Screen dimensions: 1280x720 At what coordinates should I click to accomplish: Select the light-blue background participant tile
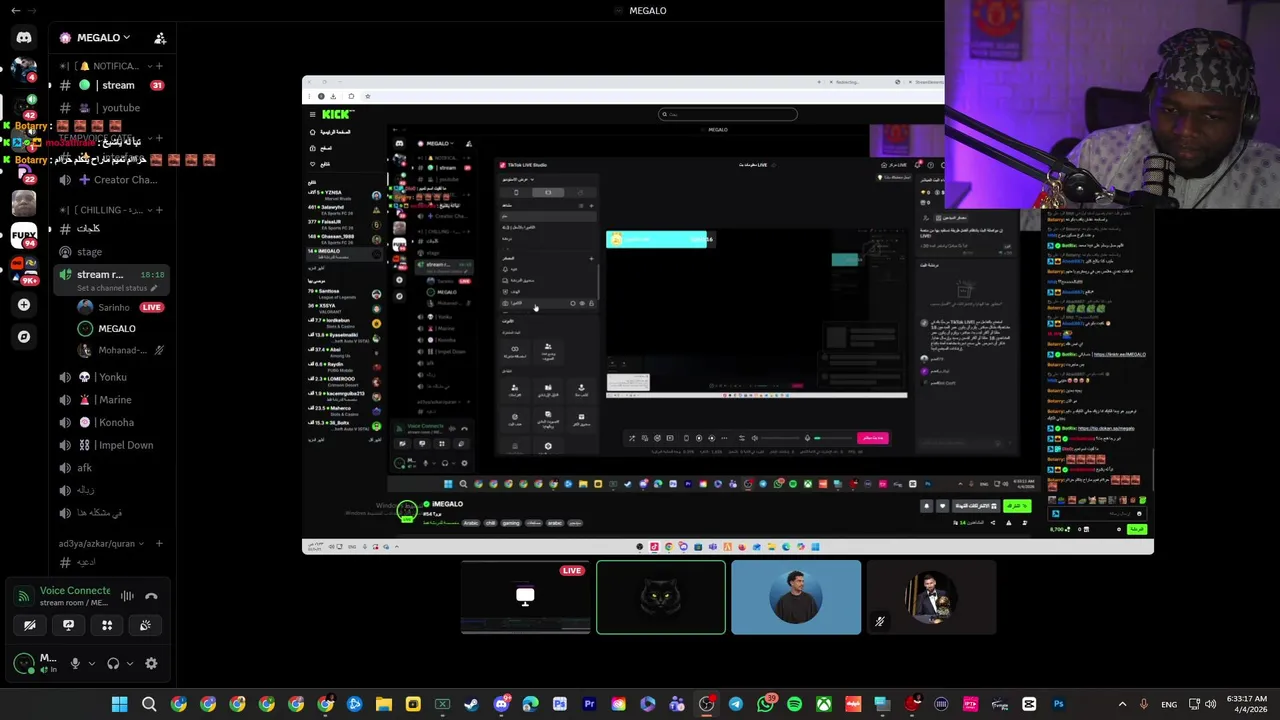pyautogui.click(x=796, y=597)
